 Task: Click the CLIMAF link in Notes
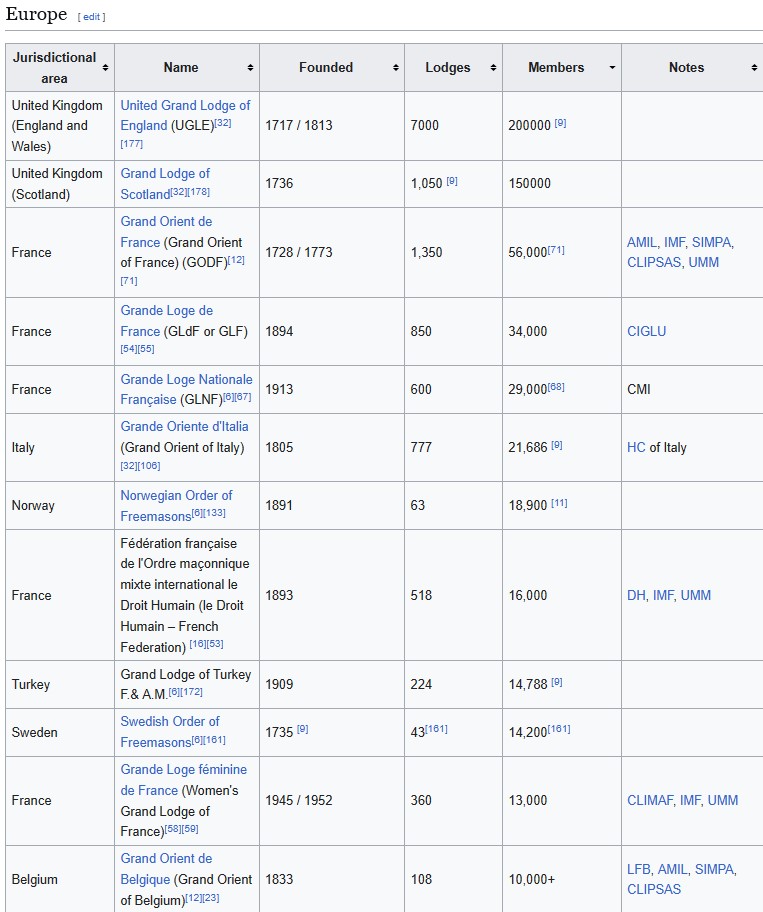650,800
